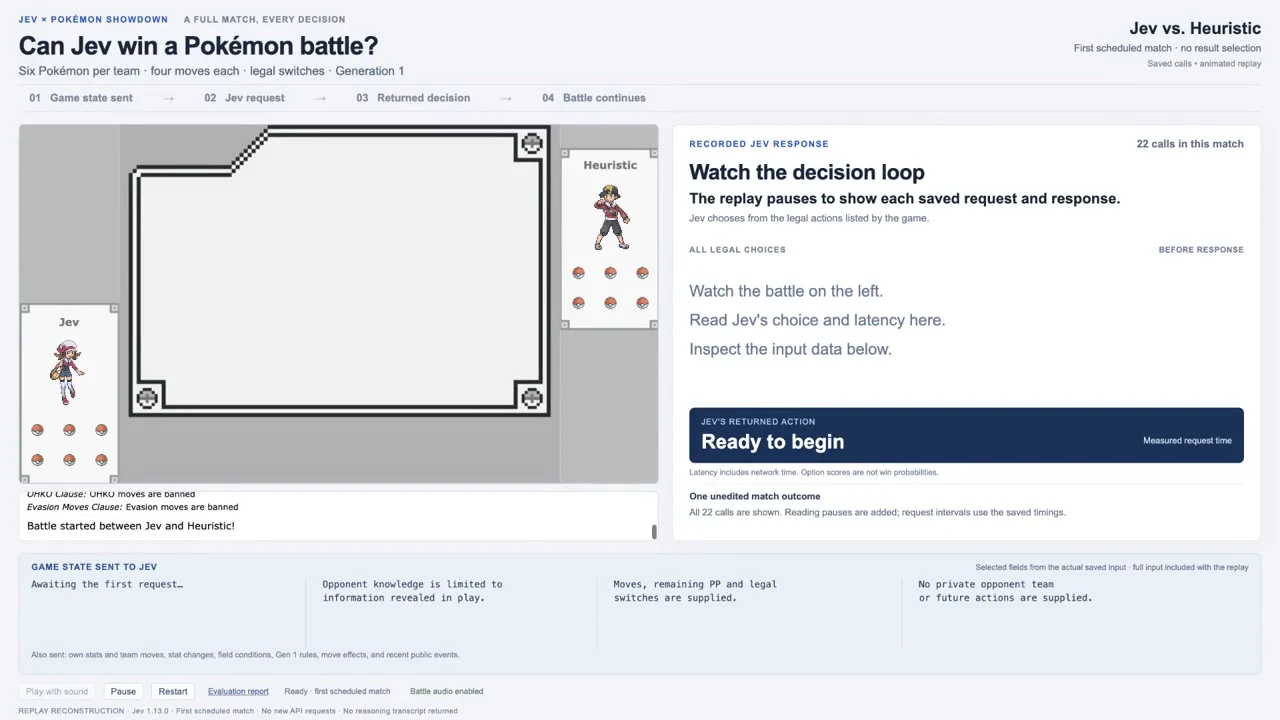This screenshot has height=720, width=1280.
Task: Select Heuristic's top-row left Poké Ball
Action: [578, 273]
